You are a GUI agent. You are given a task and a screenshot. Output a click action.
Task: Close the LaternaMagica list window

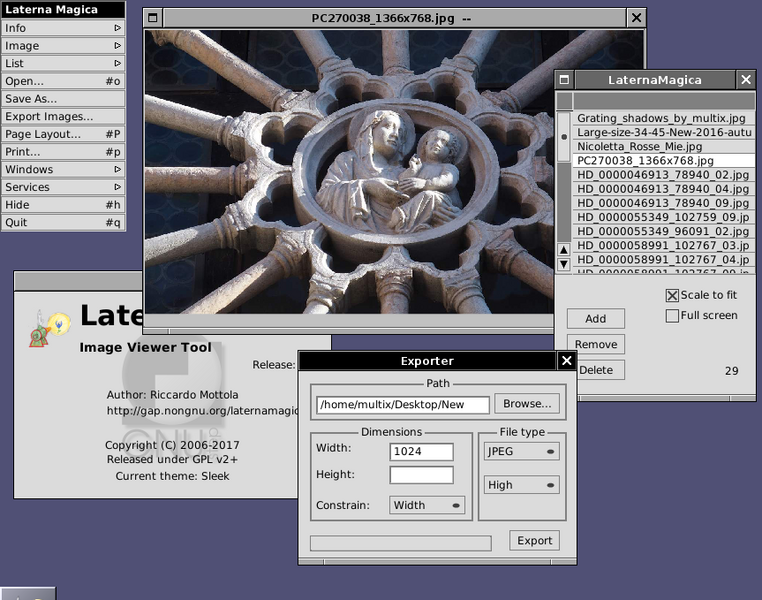coord(746,80)
